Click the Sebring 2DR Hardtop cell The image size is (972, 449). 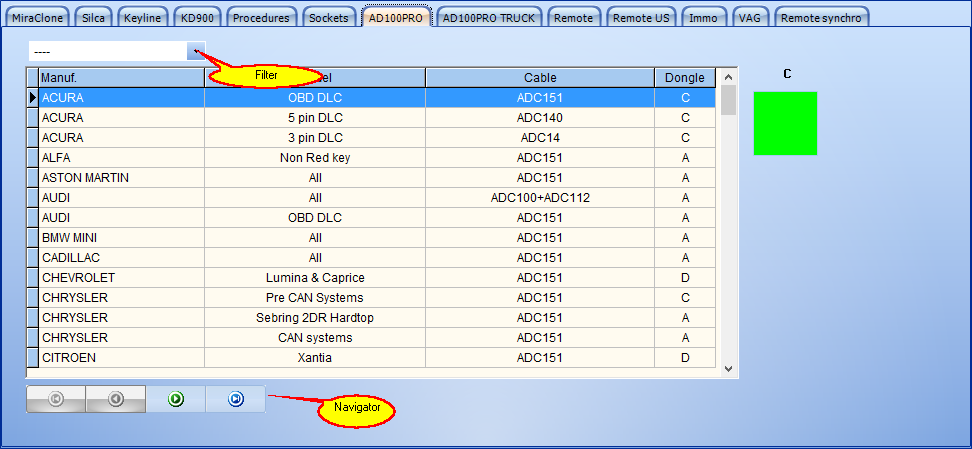pos(315,318)
